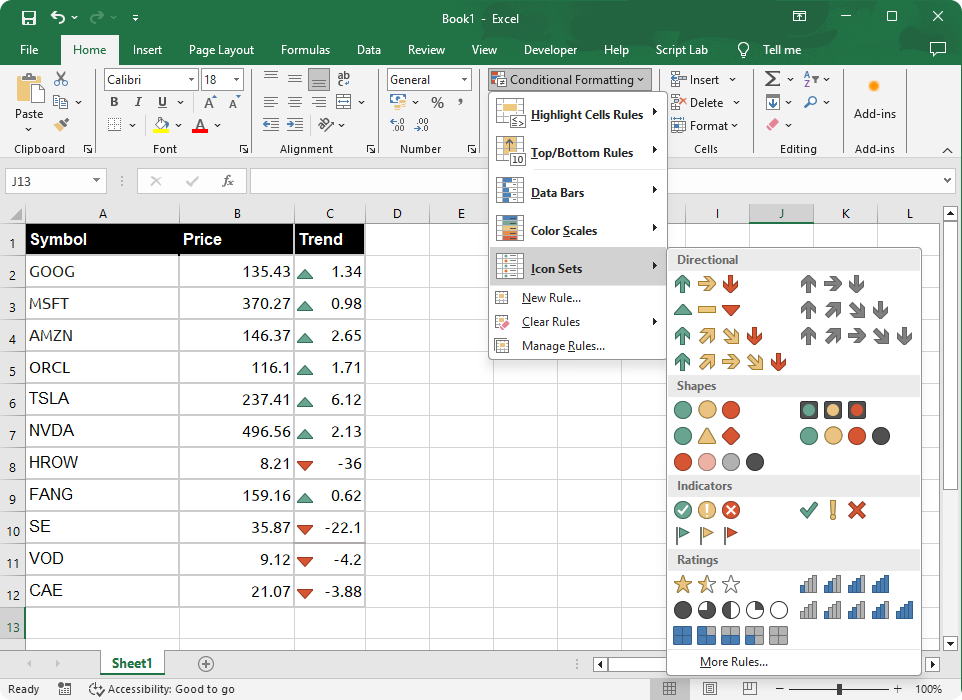Click the new sheet plus button
This screenshot has height=700, width=962.
point(206,663)
